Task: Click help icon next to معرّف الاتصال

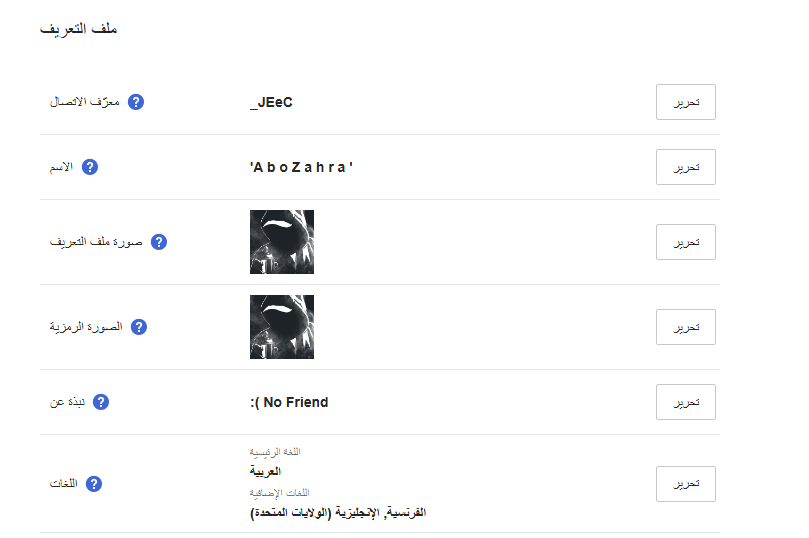Action: [x=137, y=102]
